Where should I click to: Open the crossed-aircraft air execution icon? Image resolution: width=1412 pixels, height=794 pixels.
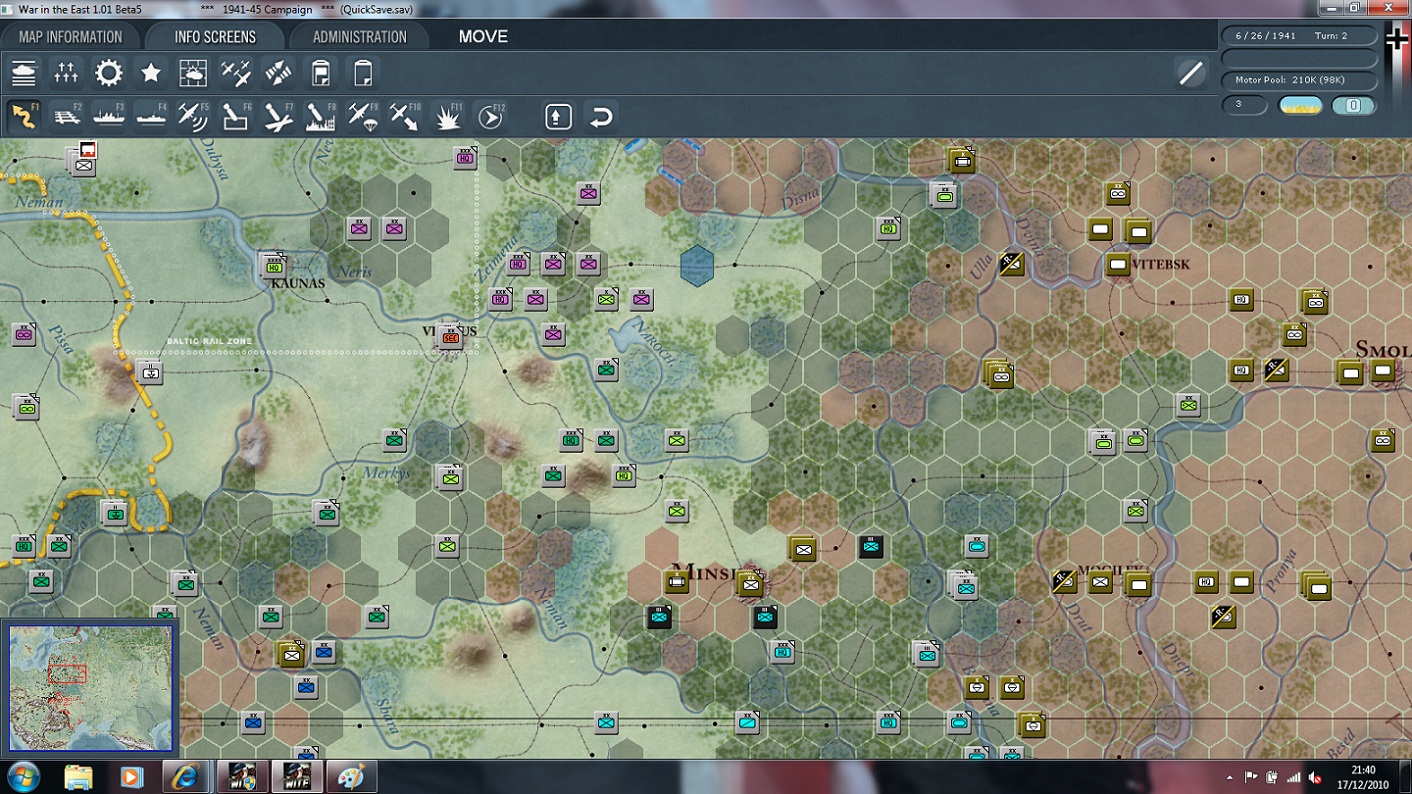click(278, 73)
